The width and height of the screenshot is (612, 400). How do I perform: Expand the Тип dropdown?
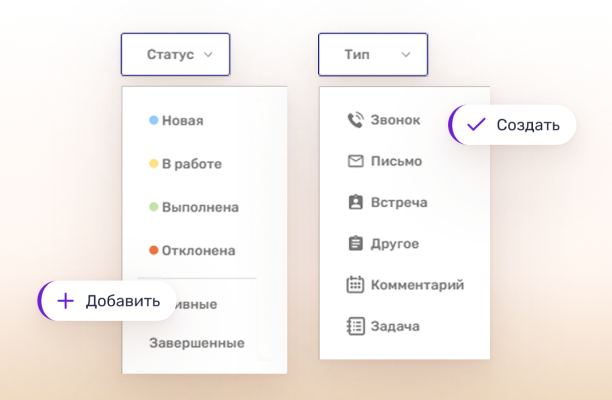[372, 55]
